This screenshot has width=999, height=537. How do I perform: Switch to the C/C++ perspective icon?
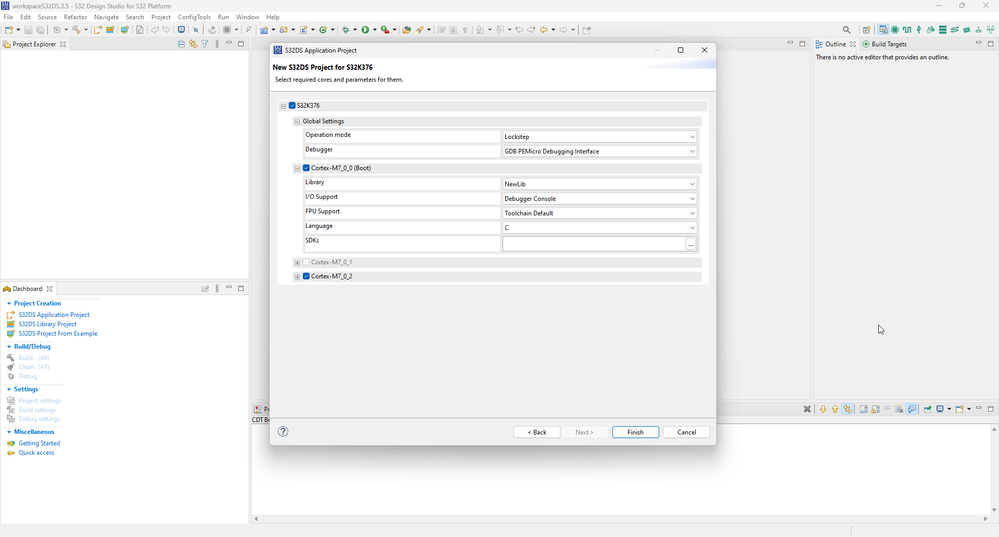point(883,29)
